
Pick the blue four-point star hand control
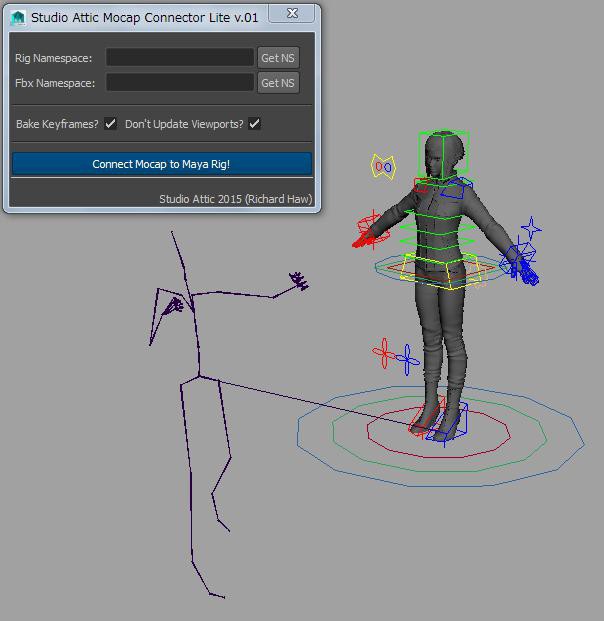[531, 231]
